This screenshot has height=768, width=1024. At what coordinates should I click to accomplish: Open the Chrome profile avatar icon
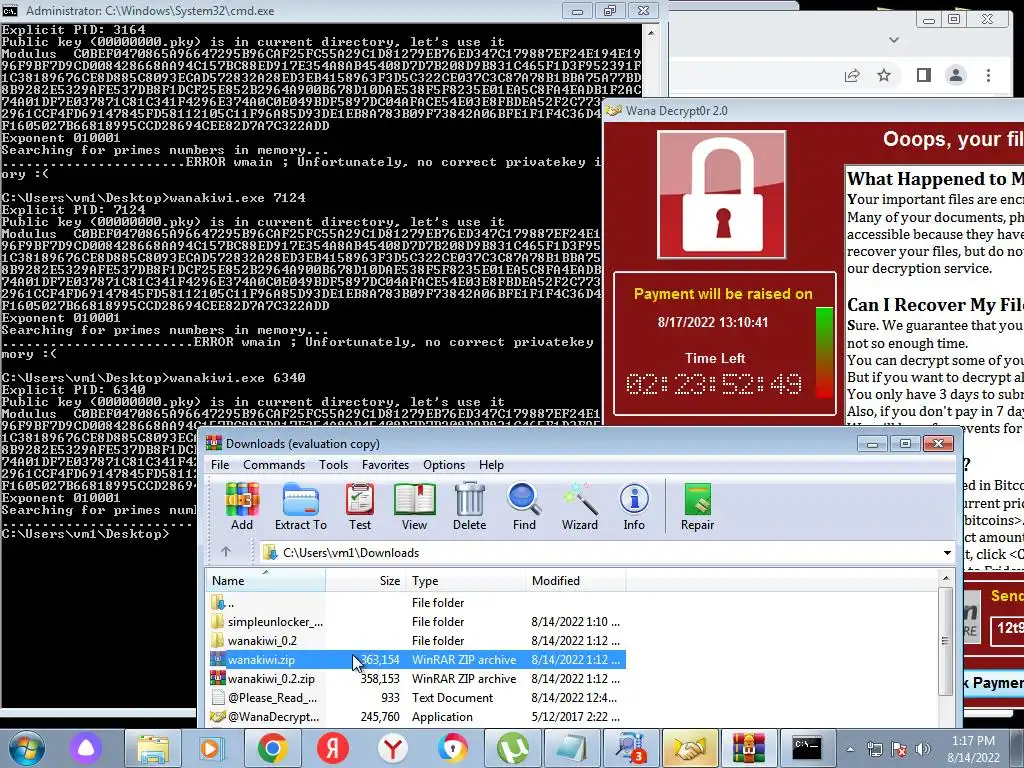point(956,75)
